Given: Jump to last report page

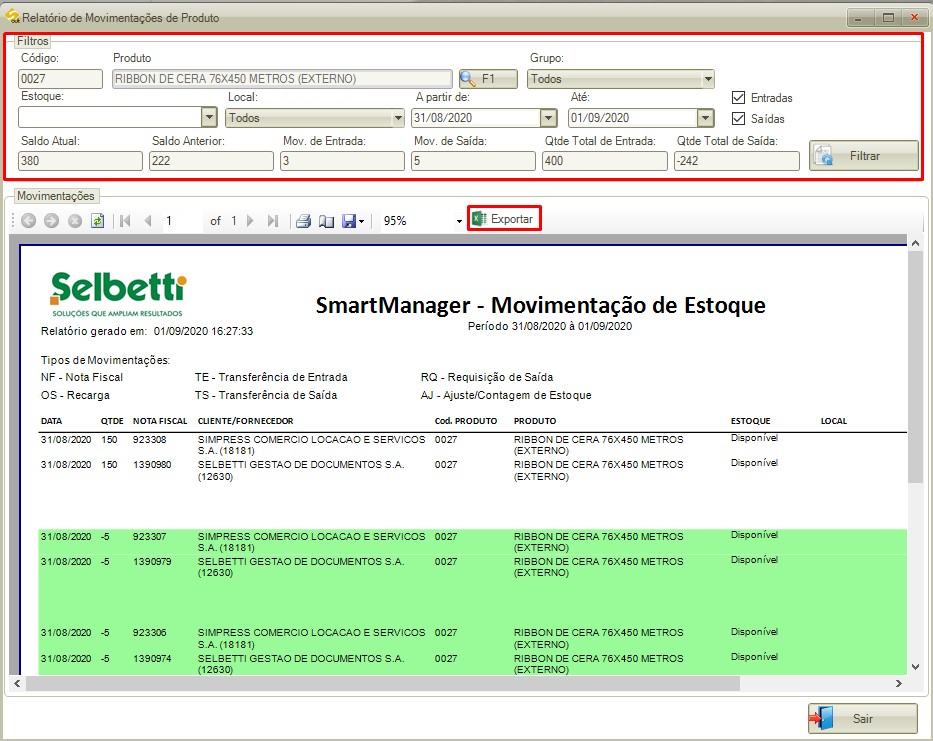Looking at the screenshot, I should [273, 221].
